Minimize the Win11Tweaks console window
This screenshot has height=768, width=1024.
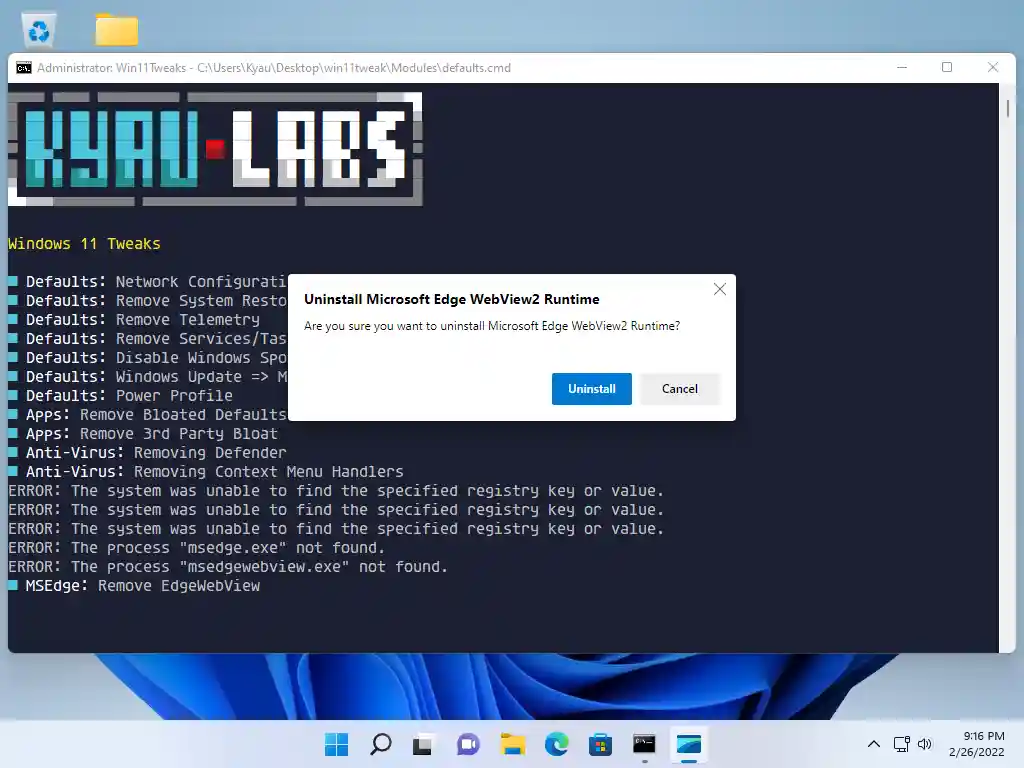tap(902, 67)
